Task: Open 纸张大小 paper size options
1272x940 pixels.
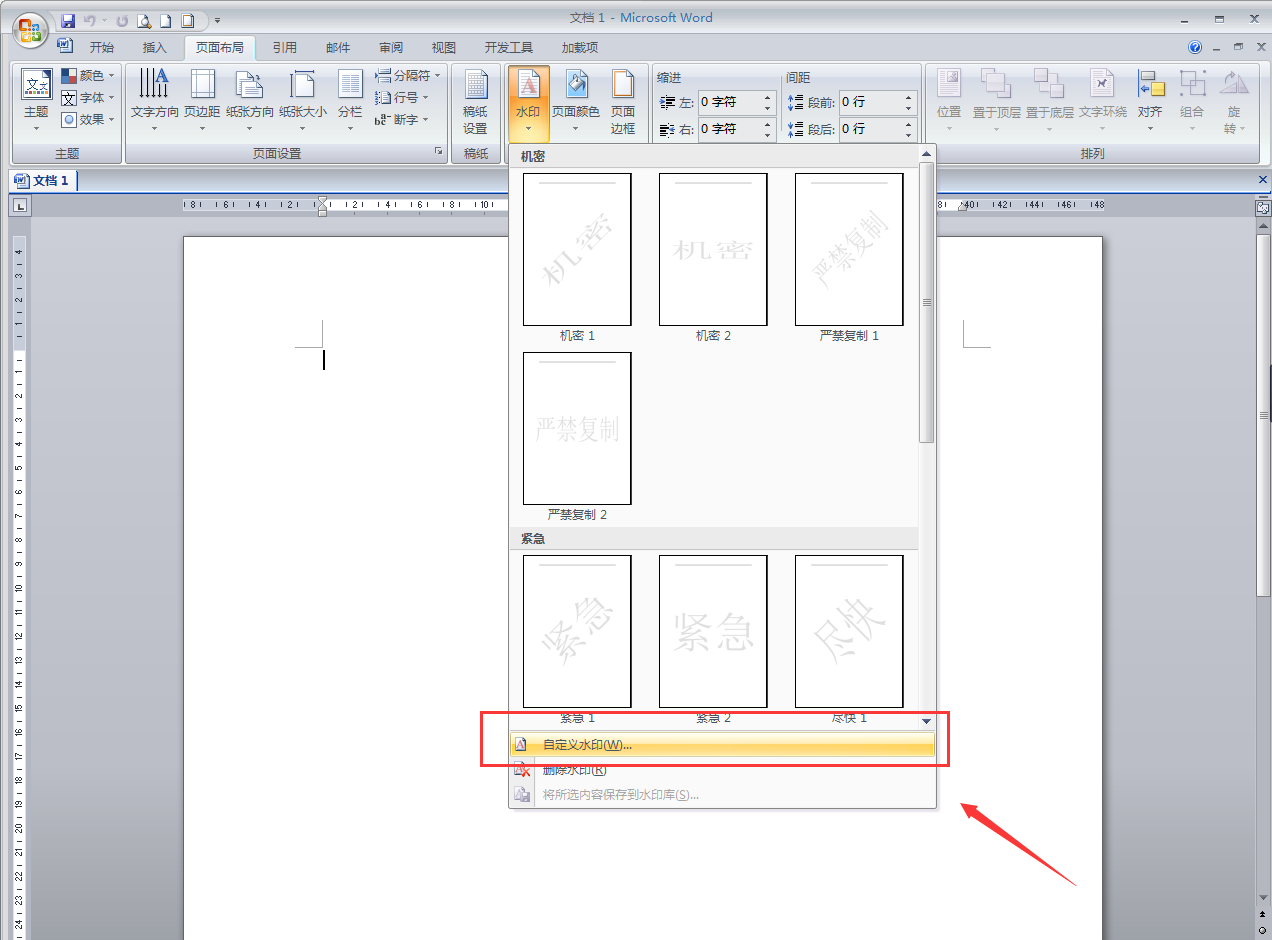Action: 303,101
